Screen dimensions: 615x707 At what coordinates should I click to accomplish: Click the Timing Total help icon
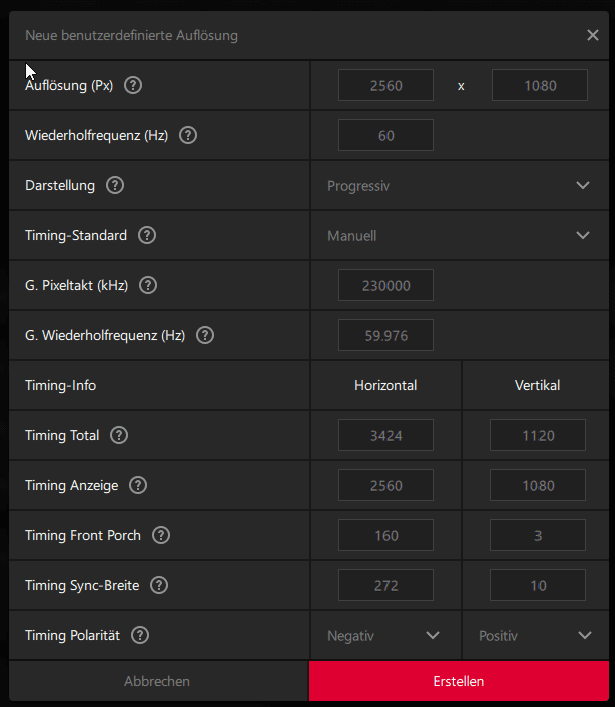(x=119, y=435)
